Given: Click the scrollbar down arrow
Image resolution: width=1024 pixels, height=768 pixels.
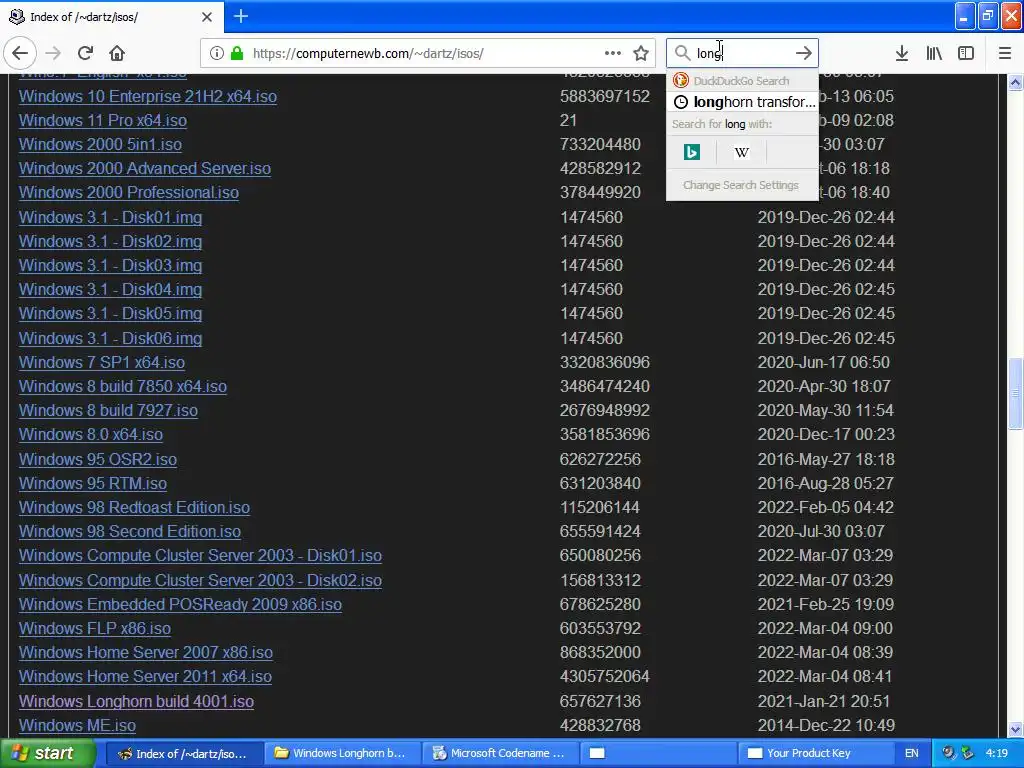Looking at the screenshot, I should coord(1015,729).
